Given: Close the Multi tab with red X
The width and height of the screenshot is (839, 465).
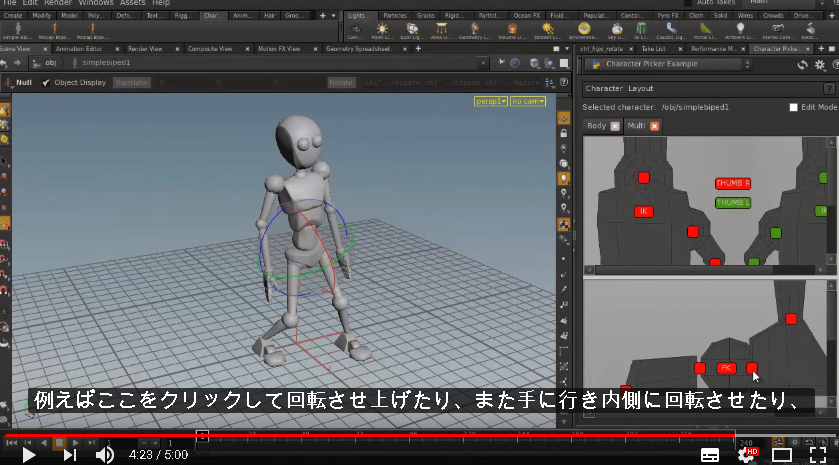Looking at the screenshot, I should [x=654, y=126].
